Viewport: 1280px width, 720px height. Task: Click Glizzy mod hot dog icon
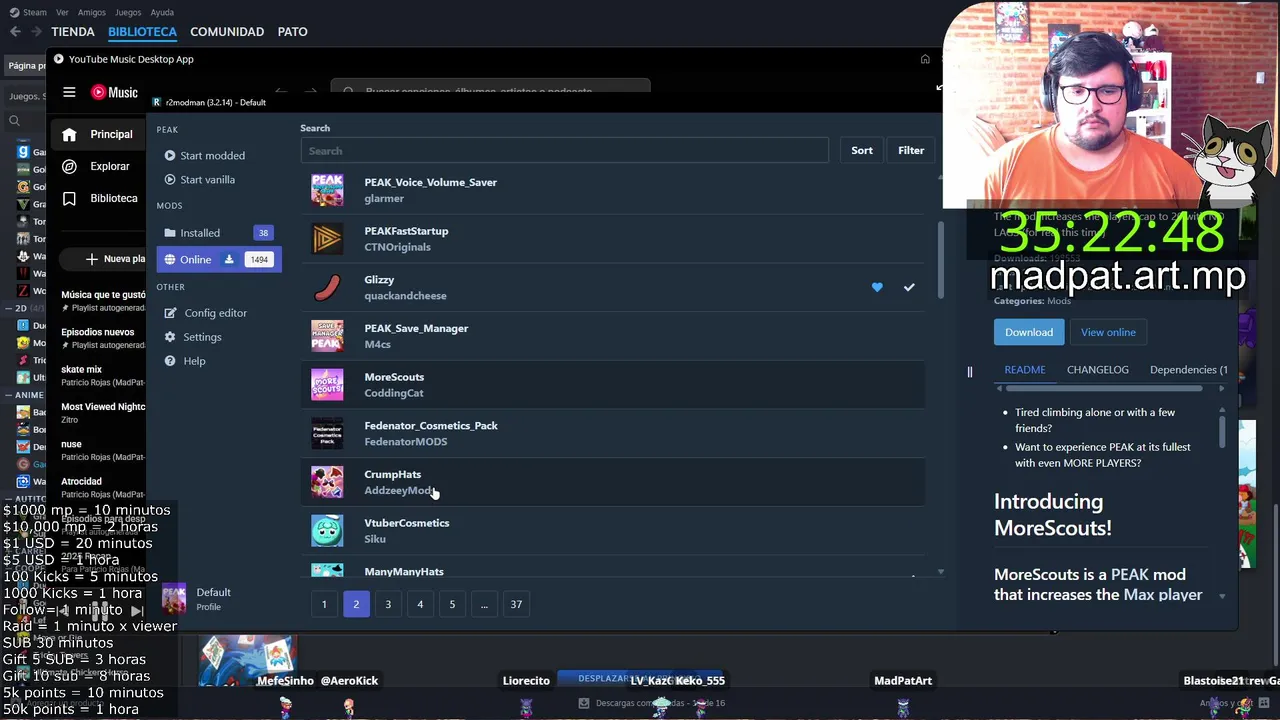[327, 288]
